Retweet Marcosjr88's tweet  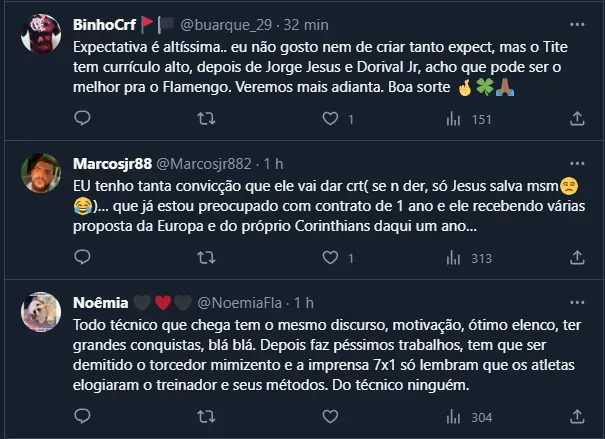pyautogui.click(x=207, y=258)
